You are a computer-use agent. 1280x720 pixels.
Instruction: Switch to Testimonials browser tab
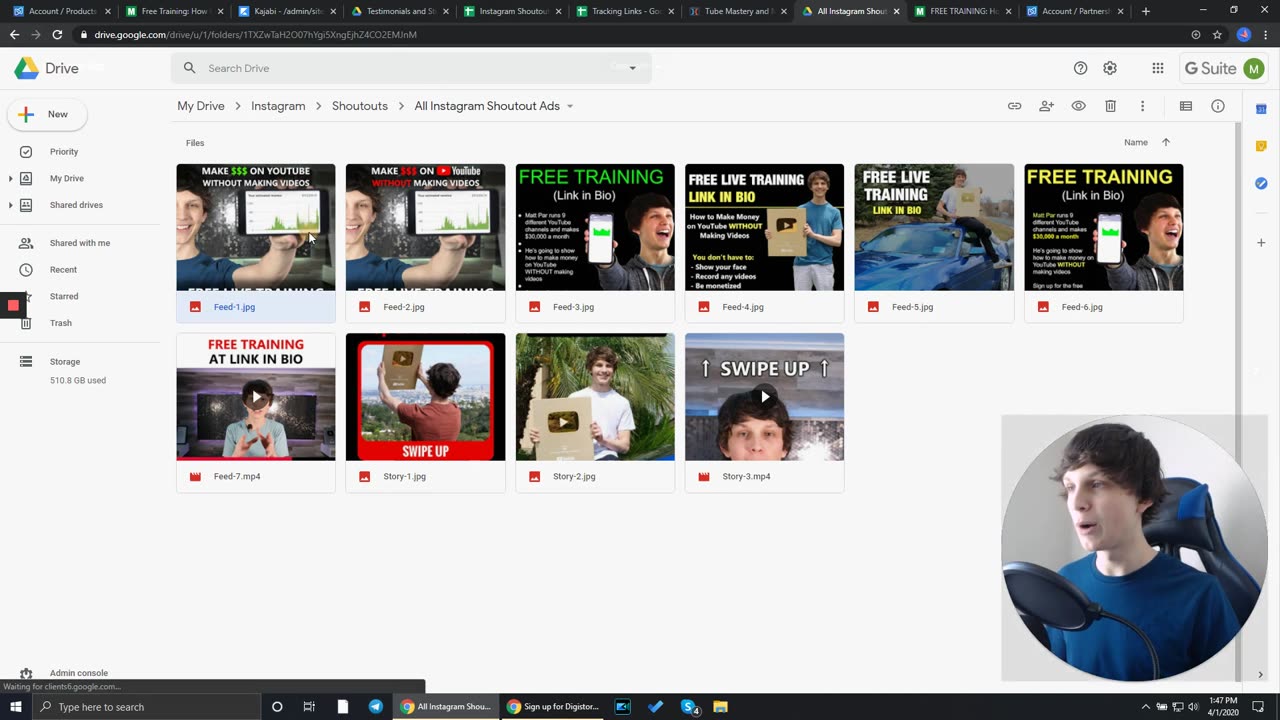(399, 11)
